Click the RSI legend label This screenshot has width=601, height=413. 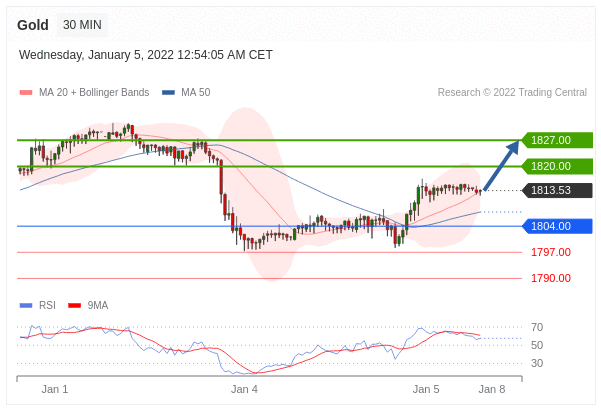(47, 305)
